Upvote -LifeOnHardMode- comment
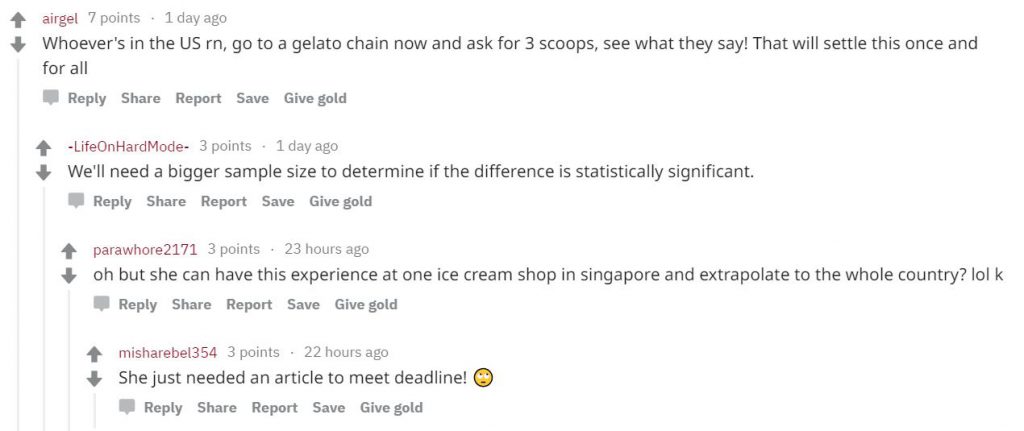Image resolution: width=1024 pixels, height=431 pixels. (44, 148)
